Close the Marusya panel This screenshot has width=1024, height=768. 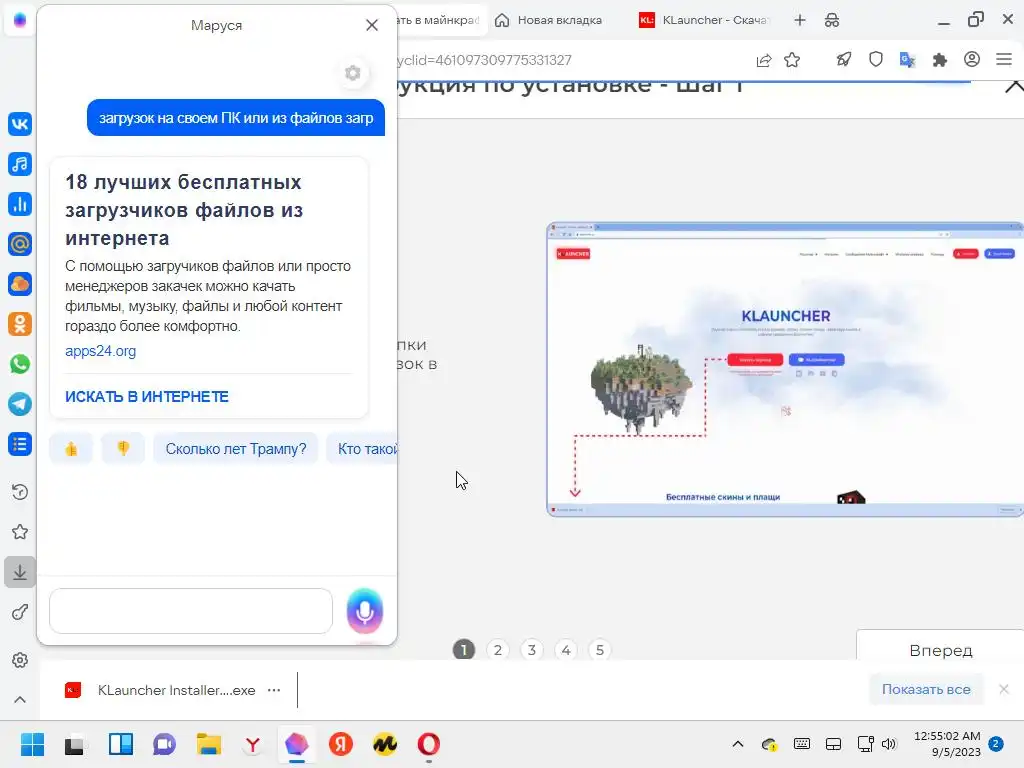tap(372, 25)
